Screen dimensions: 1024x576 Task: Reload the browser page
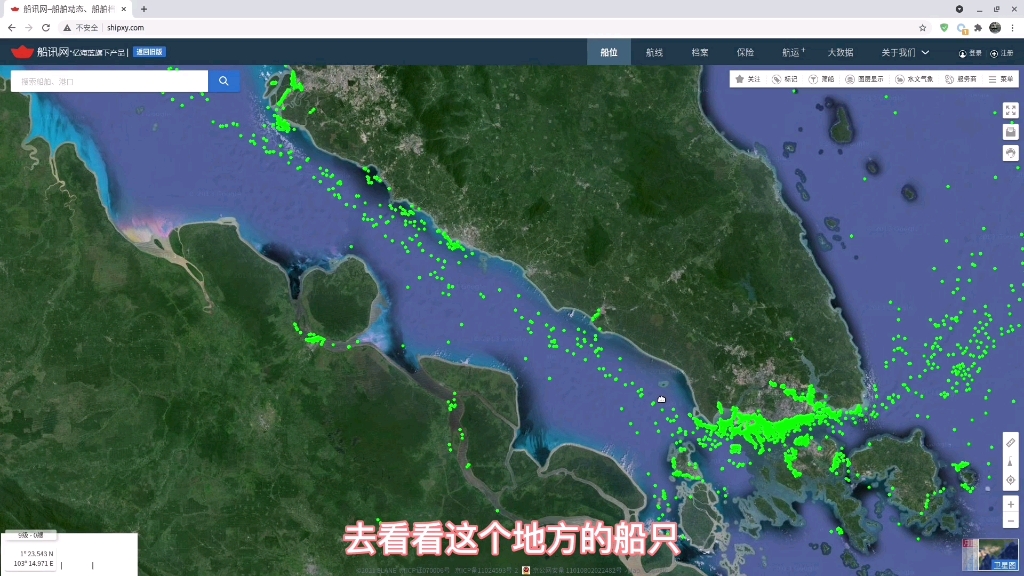(x=46, y=27)
